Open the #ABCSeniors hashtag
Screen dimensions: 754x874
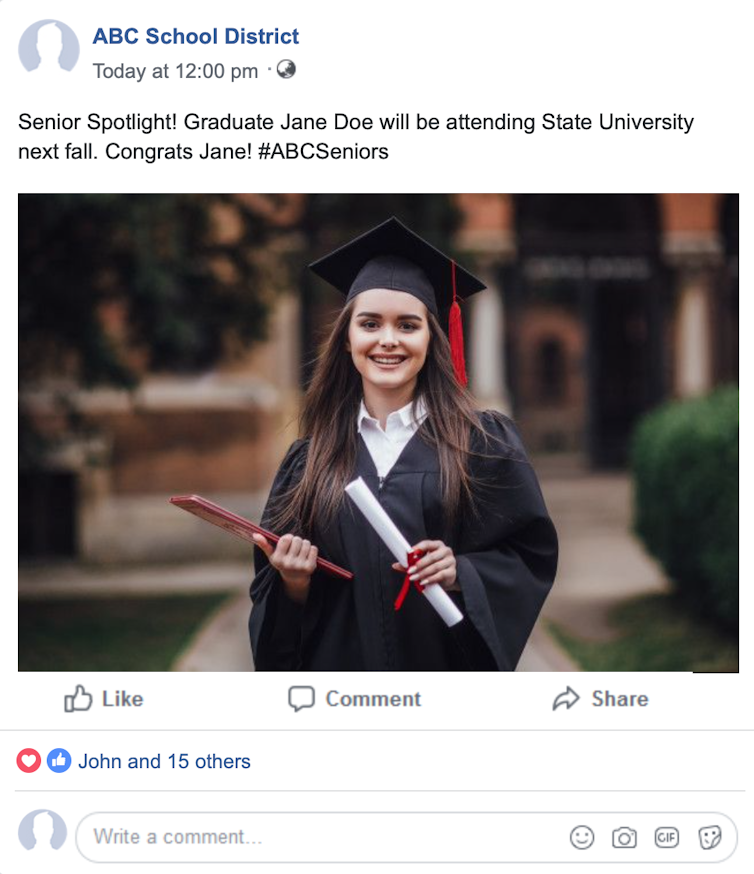coord(321,153)
